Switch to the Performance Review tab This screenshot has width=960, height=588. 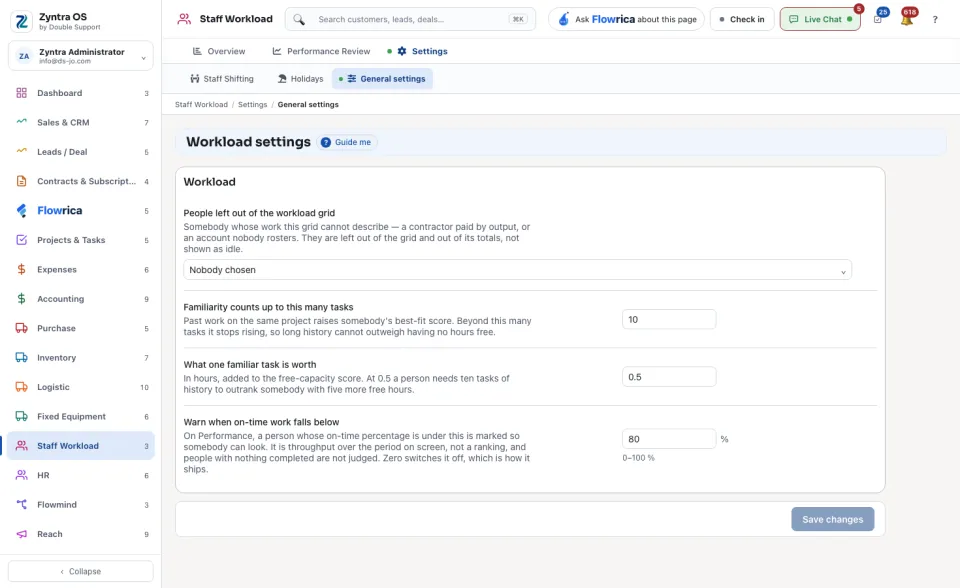(x=321, y=51)
